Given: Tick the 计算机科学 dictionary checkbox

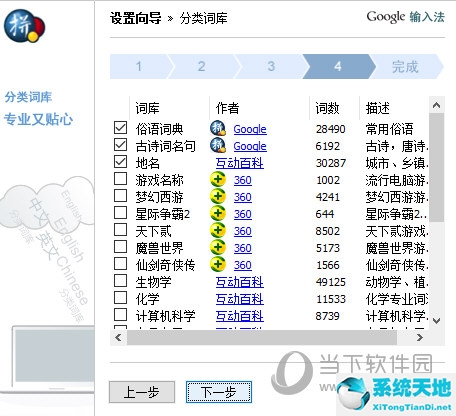Looking at the screenshot, I should tap(120, 314).
